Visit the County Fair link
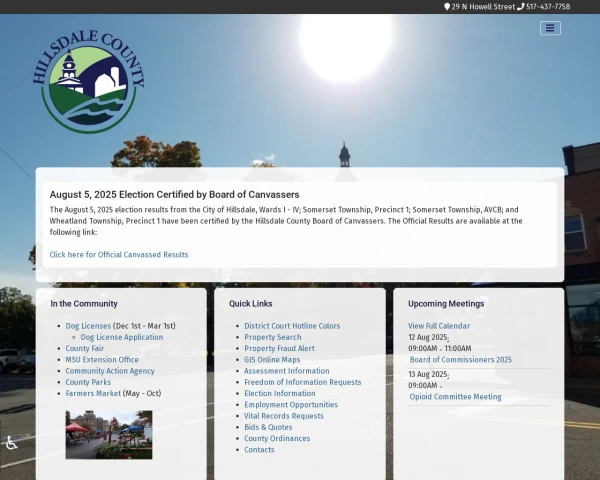 click(85, 348)
